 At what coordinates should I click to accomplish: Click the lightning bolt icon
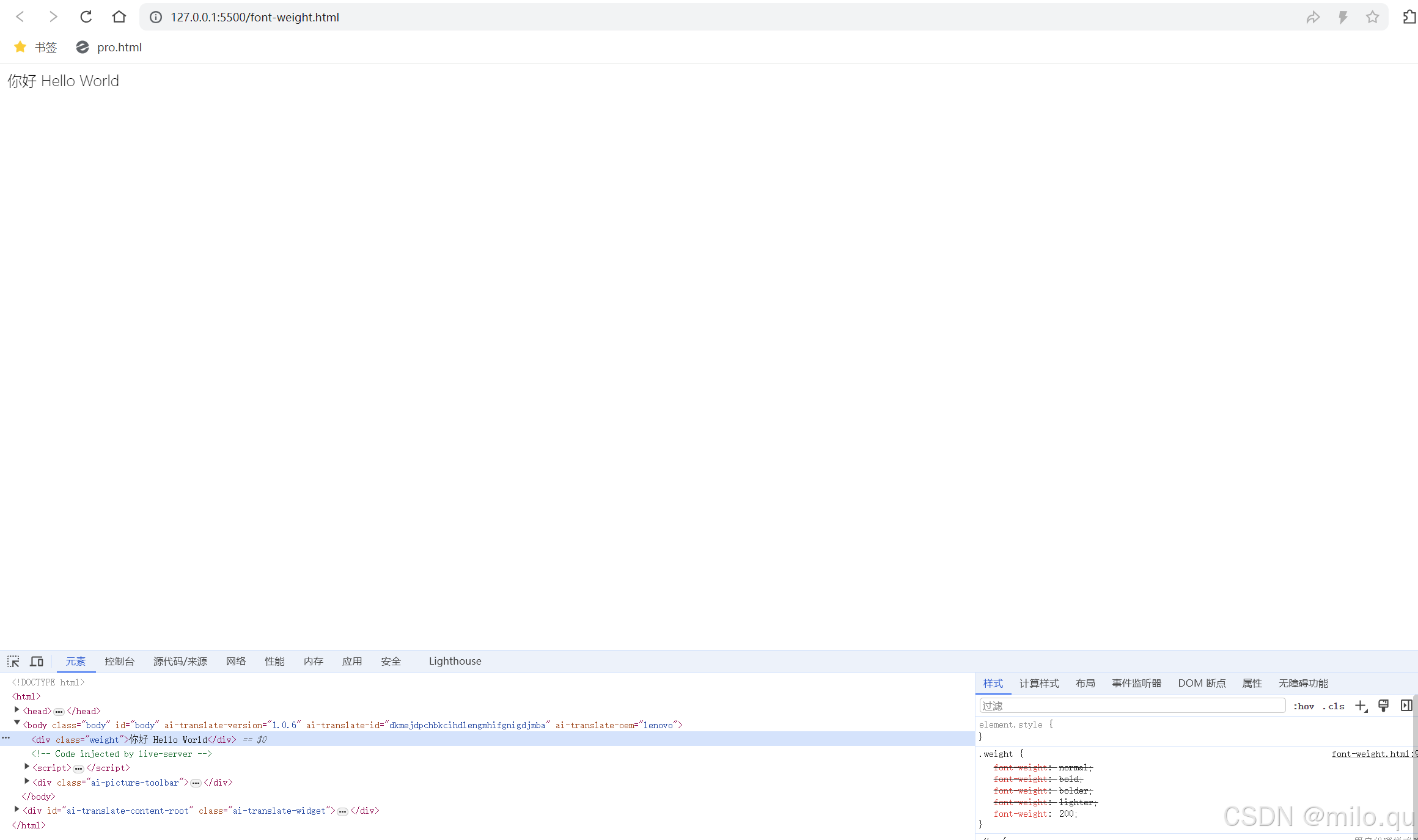[x=1343, y=17]
